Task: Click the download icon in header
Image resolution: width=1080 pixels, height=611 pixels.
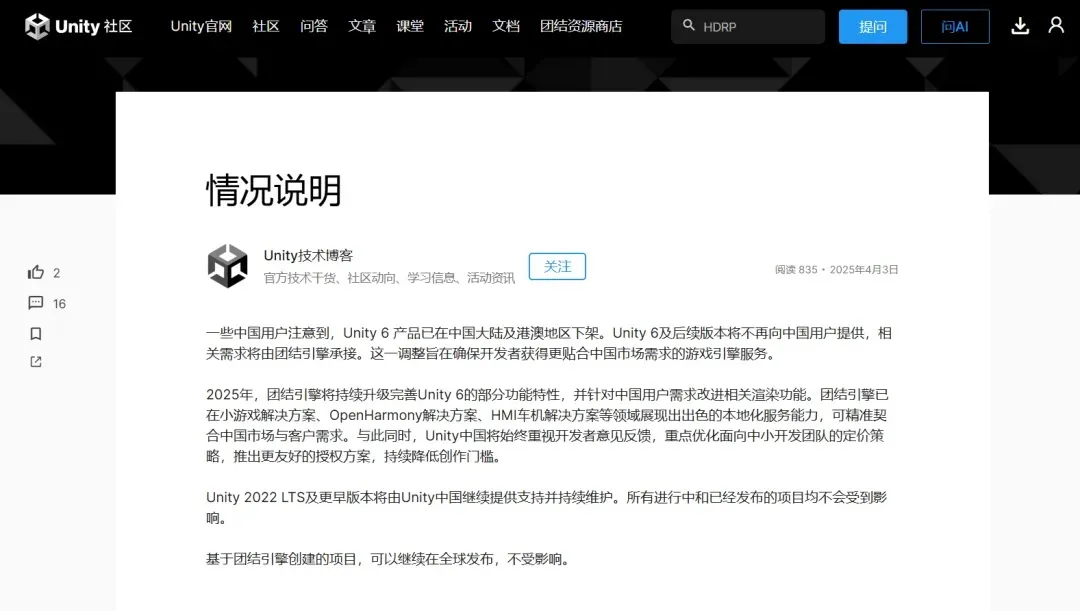Action: (1020, 26)
